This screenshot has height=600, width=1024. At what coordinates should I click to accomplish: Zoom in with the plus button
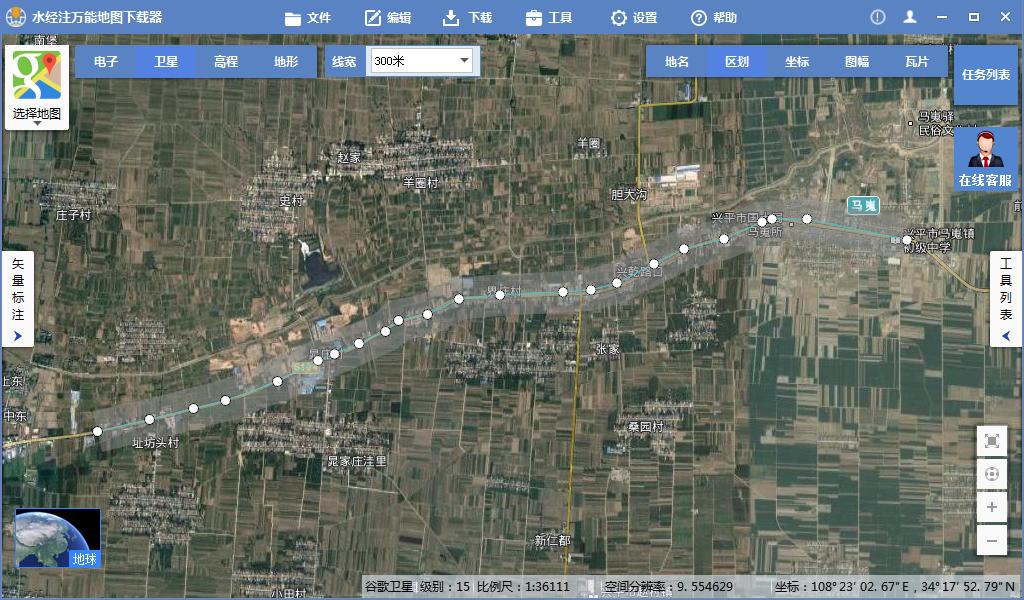991,507
